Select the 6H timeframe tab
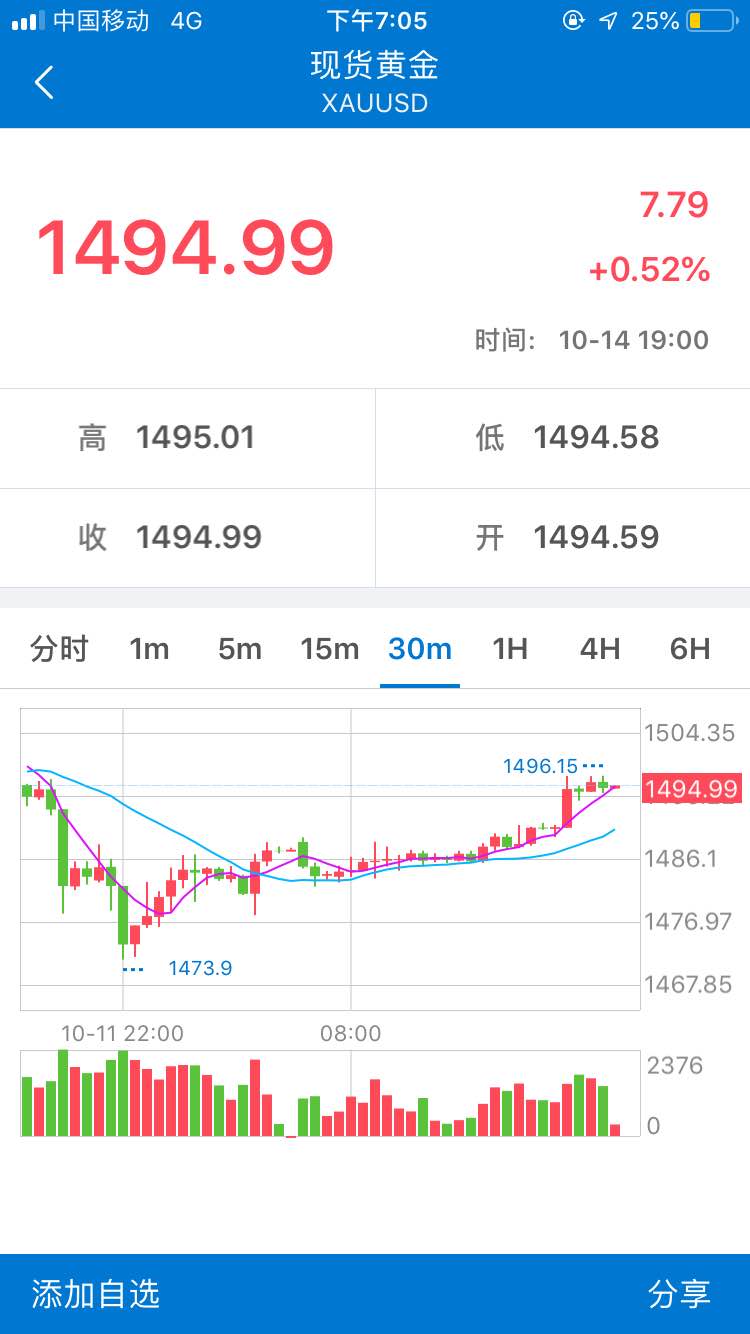This screenshot has height=1334, width=750. pos(690,649)
